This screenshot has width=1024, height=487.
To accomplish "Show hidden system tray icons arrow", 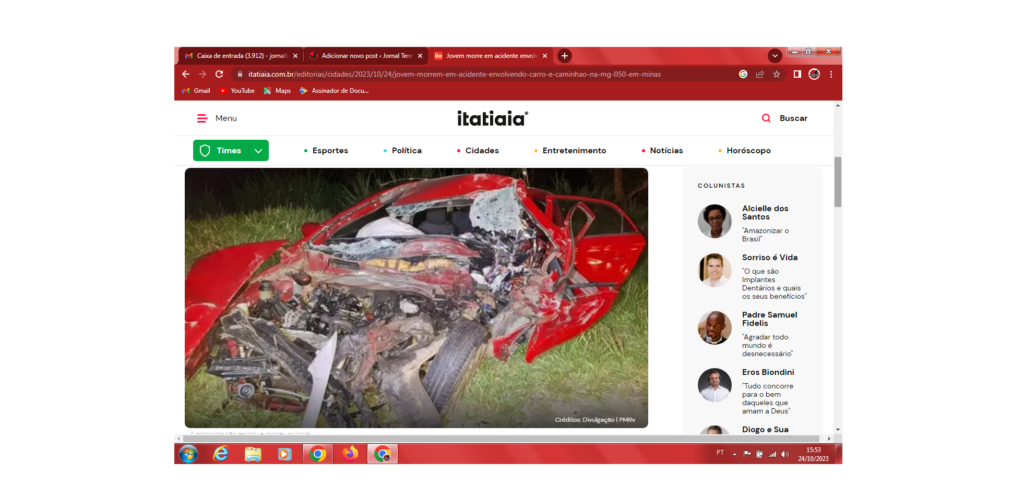I will coord(735,453).
